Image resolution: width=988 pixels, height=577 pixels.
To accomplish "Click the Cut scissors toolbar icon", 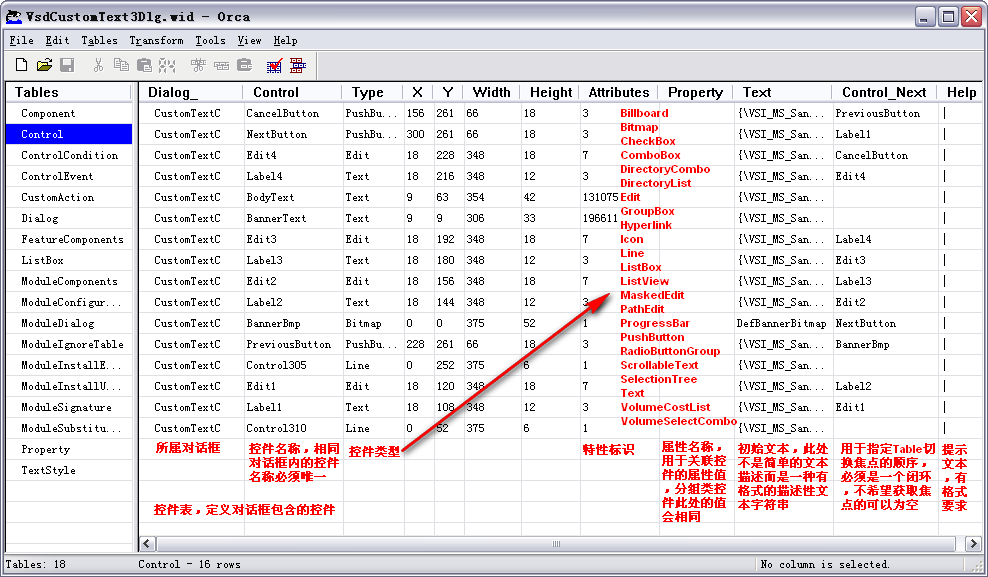I will pos(98,65).
